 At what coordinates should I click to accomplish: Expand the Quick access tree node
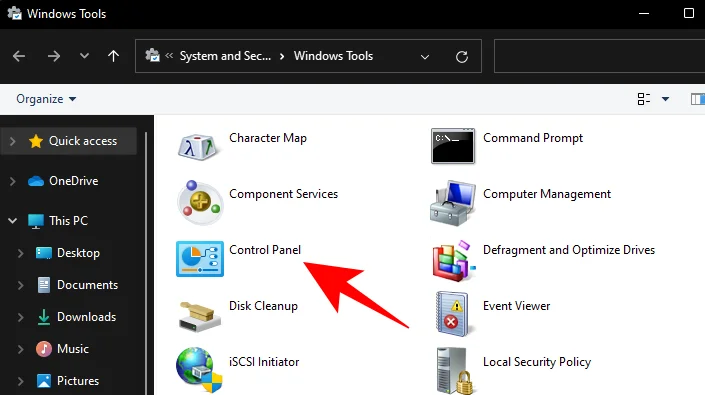pyautogui.click(x=13, y=141)
